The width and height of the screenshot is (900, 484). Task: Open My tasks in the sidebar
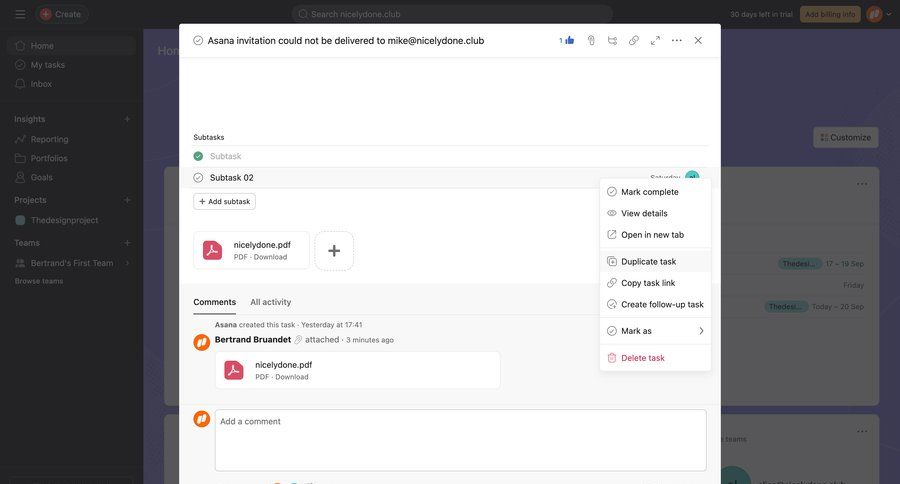click(71, 65)
